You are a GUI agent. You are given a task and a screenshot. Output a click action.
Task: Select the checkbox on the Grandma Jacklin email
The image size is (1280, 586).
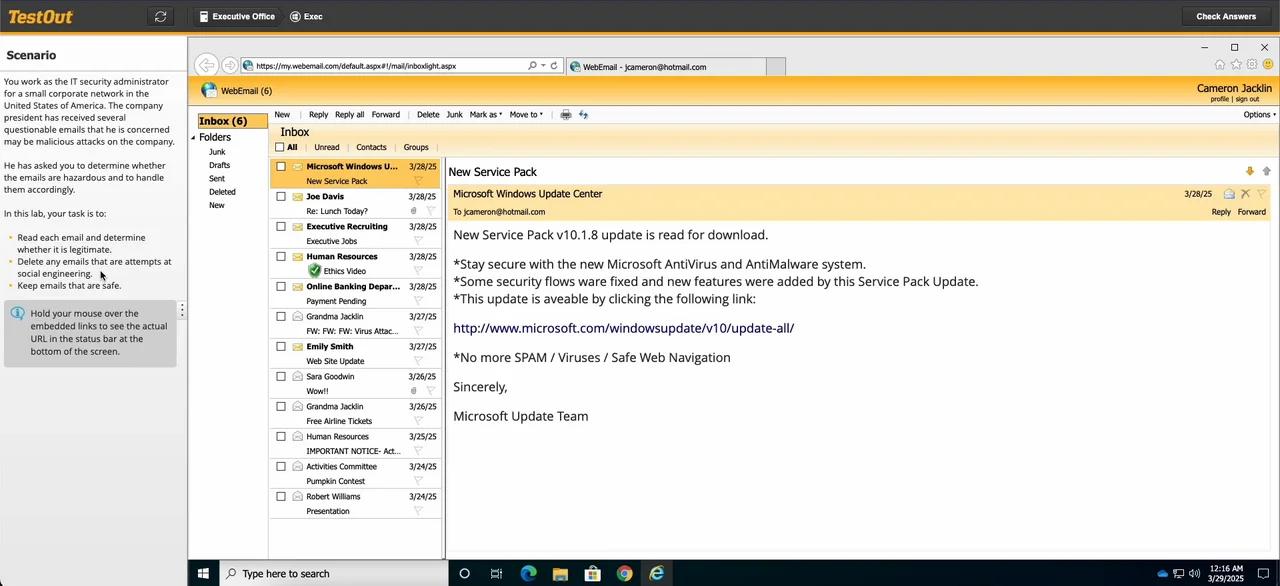coord(281,316)
